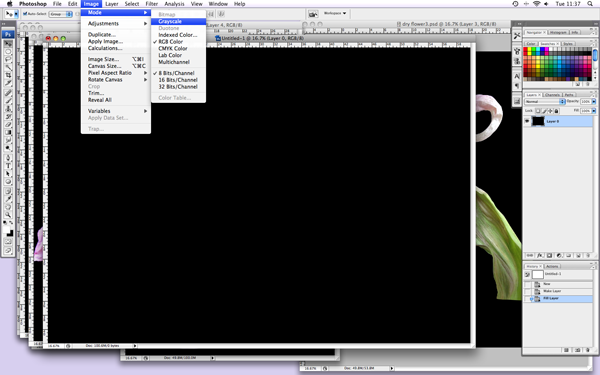The width and height of the screenshot is (600, 375).
Task: Toggle the Auto-Select checkbox
Action: [25, 14]
